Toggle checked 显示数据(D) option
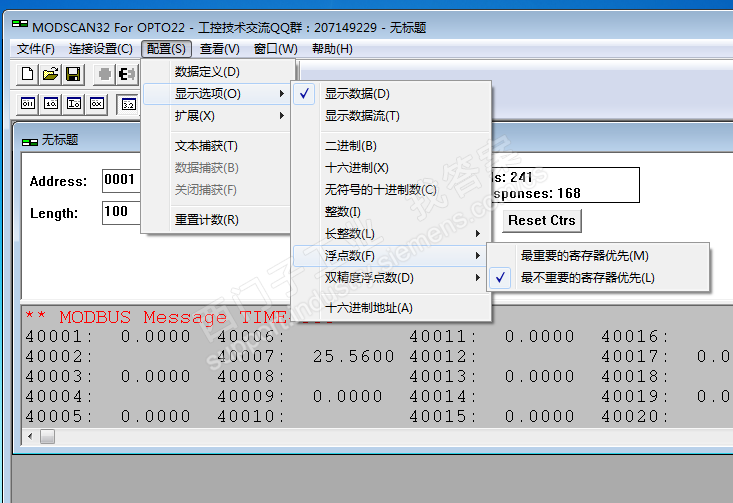 click(391, 94)
